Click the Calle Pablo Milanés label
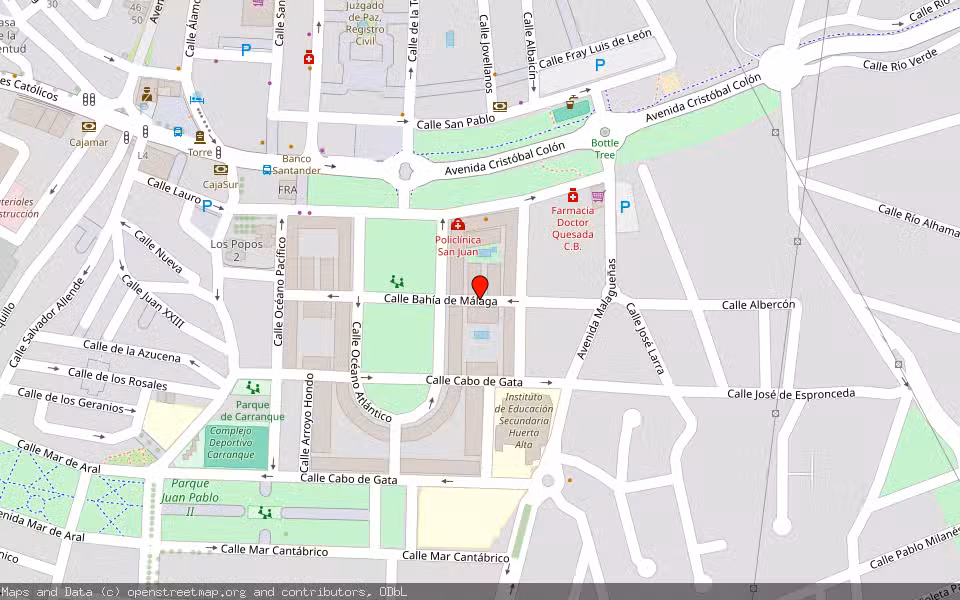Viewport: 960px width, 600px height. click(x=913, y=549)
